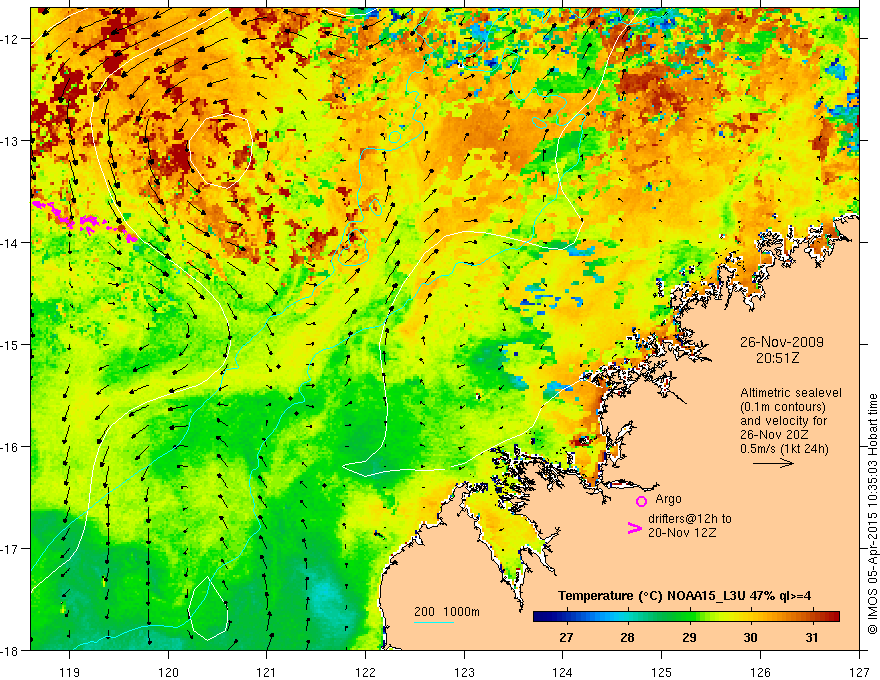
Task: Click longitude axis label 120
Action: 168,672
